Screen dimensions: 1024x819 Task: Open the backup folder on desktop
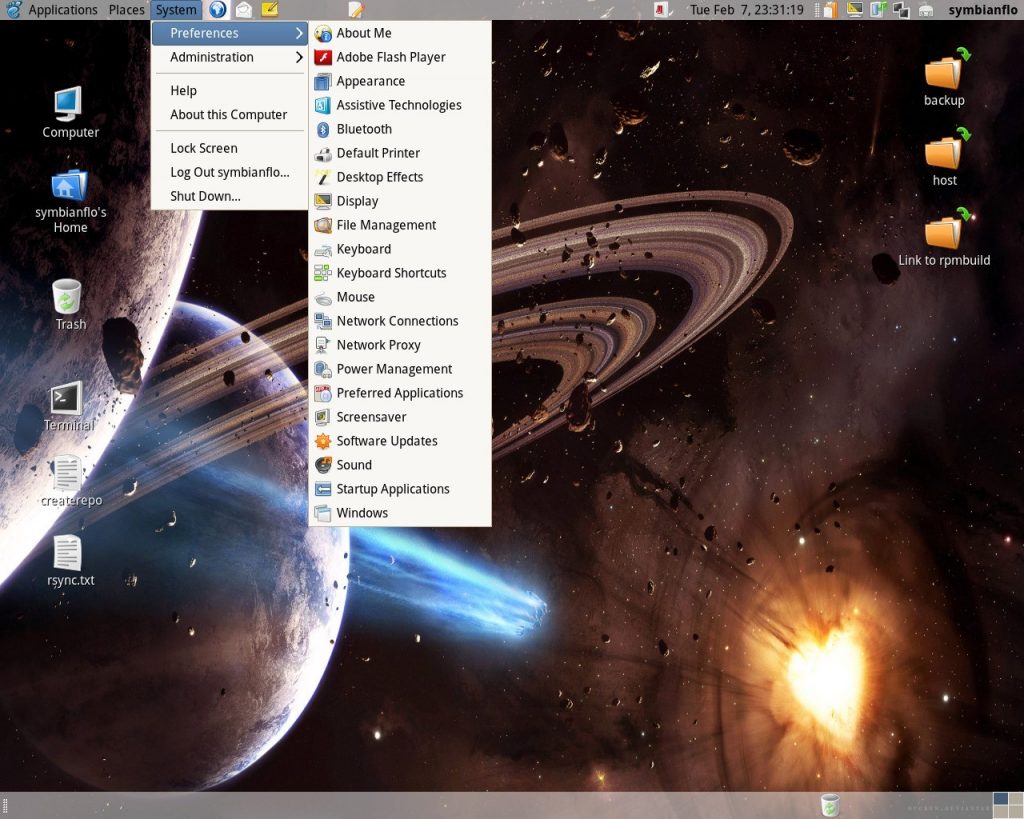943,73
